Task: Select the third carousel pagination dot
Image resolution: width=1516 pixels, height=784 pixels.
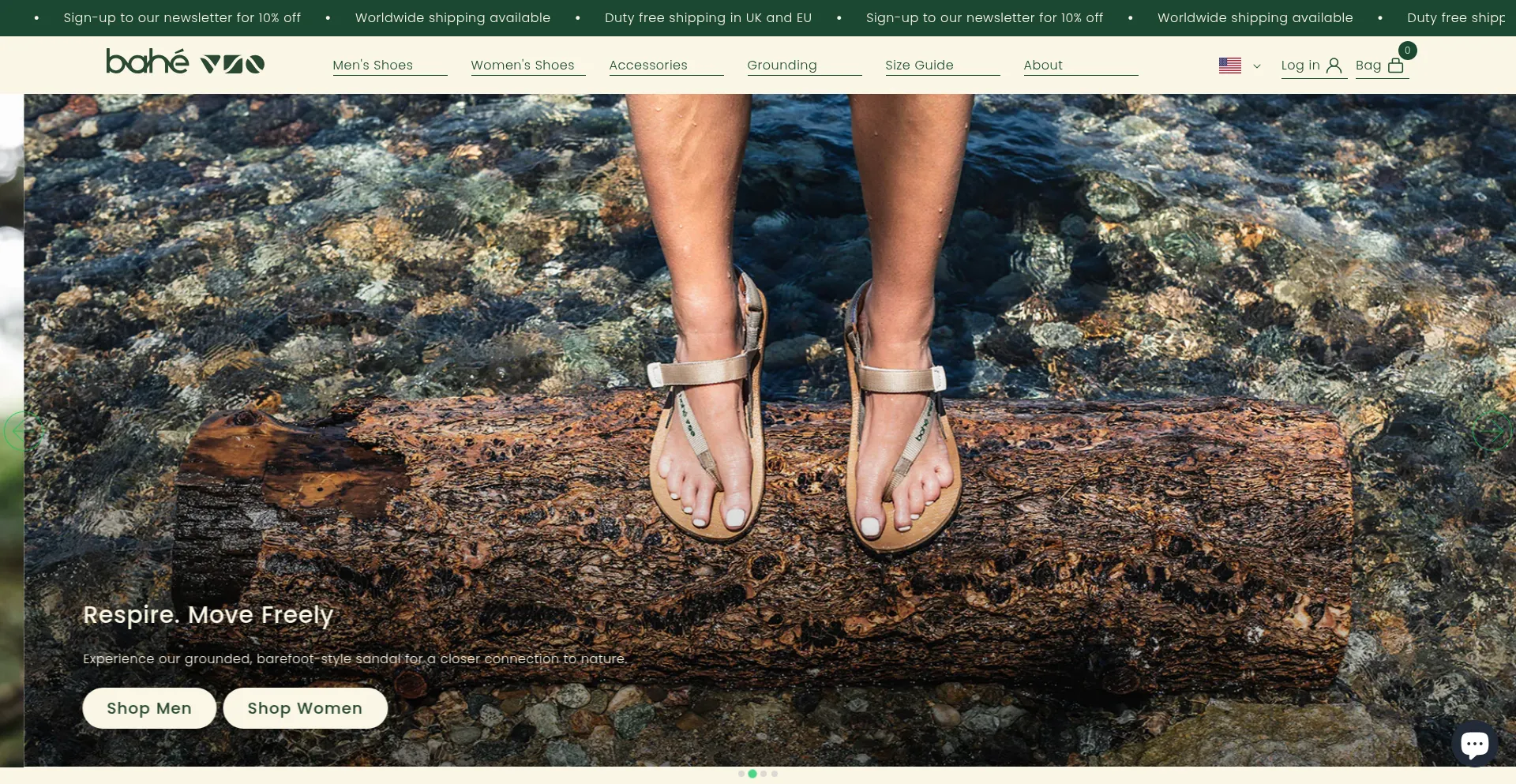Action: (764, 774)
